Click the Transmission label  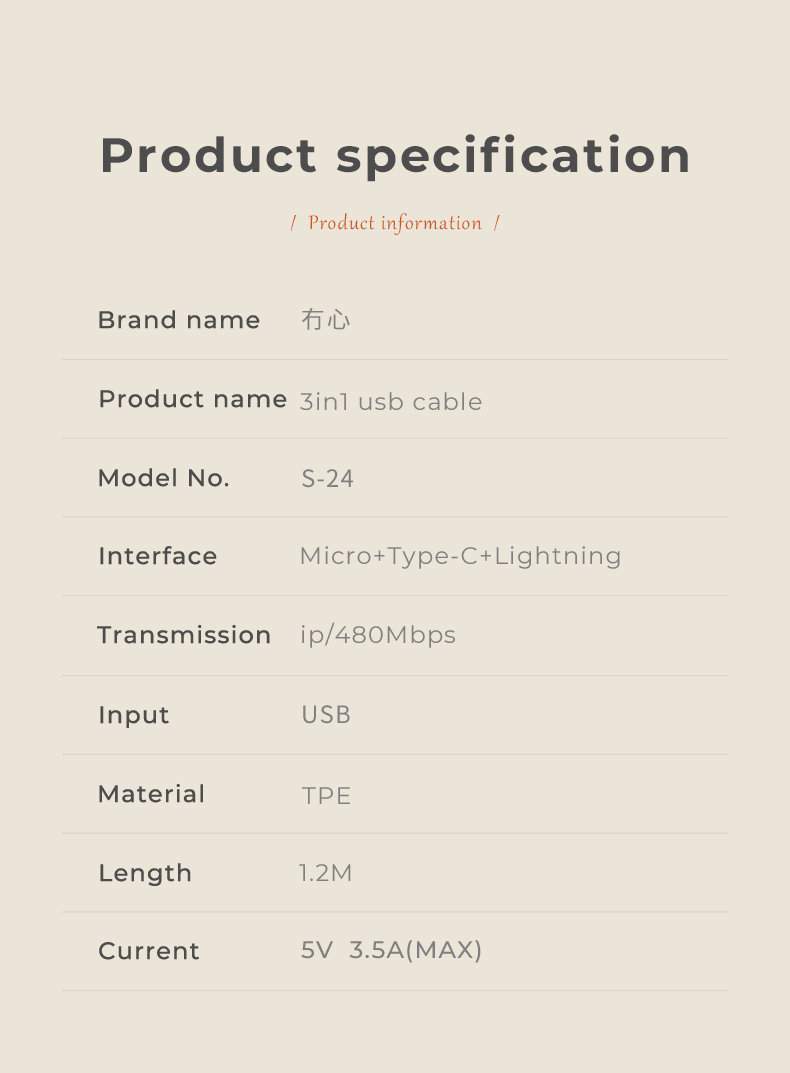(184, 635)
